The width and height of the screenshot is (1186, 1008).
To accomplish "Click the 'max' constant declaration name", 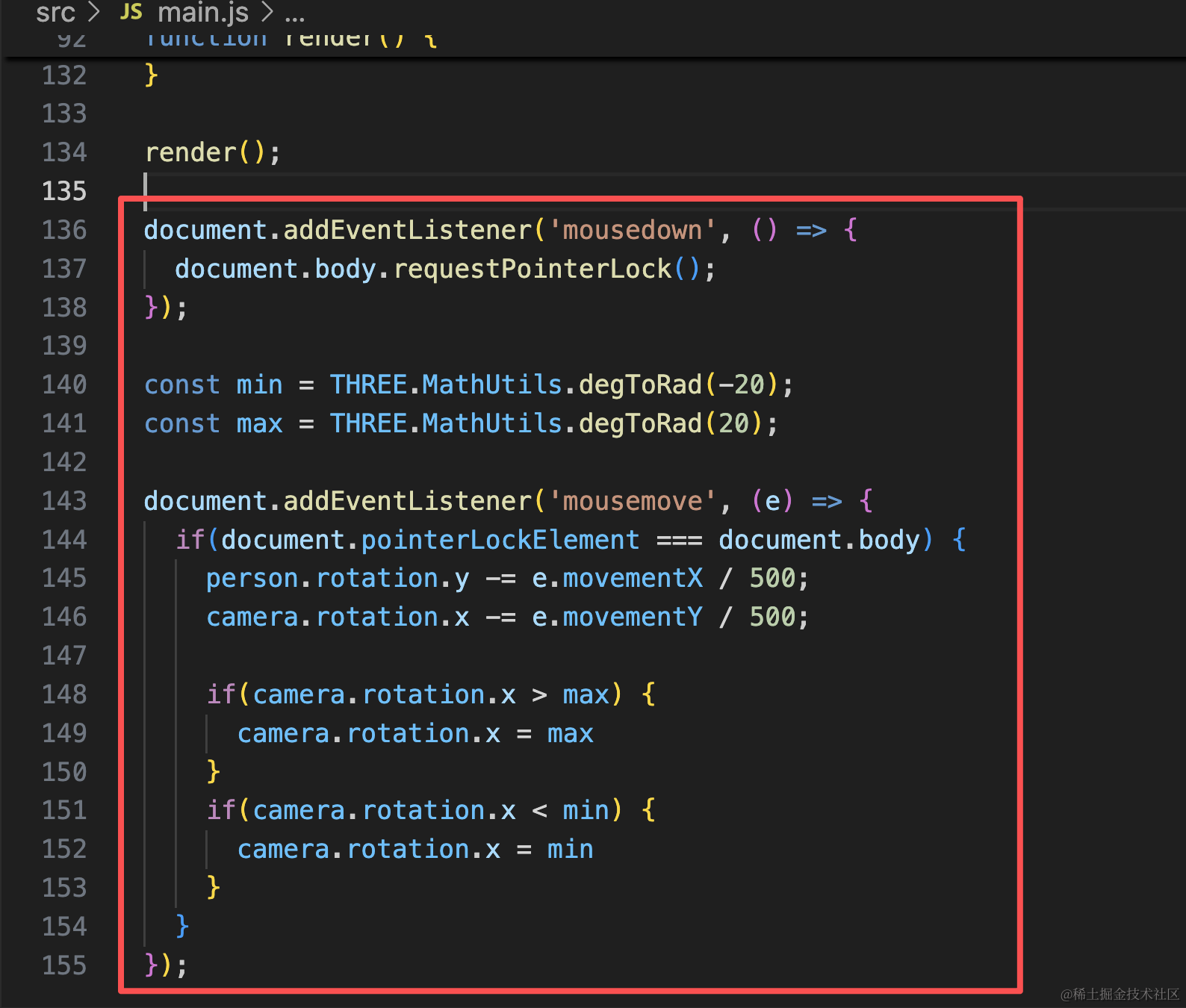I will tap(260, 424).
